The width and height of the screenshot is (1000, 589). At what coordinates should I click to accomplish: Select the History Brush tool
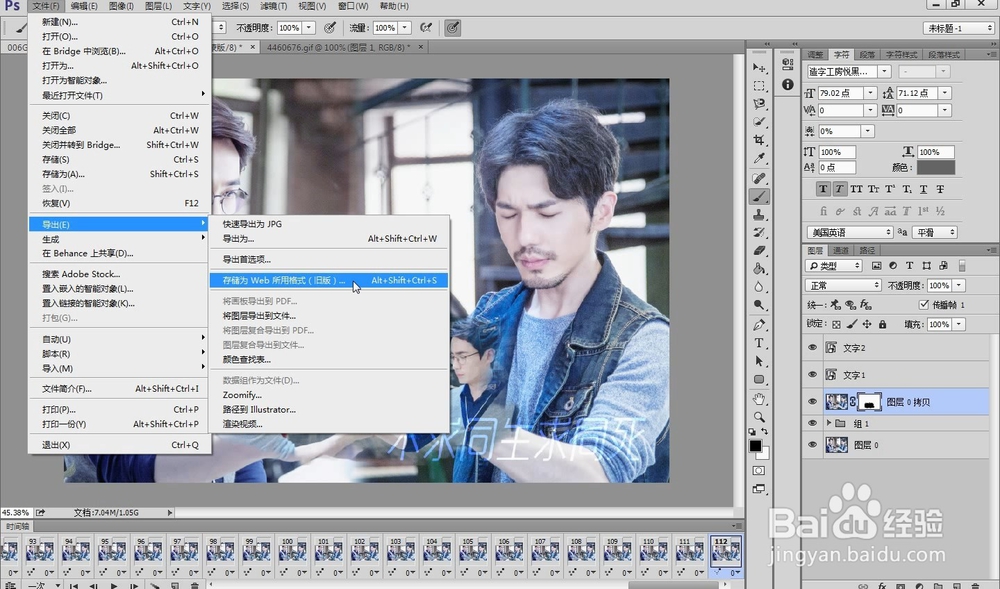coord(759,233)
